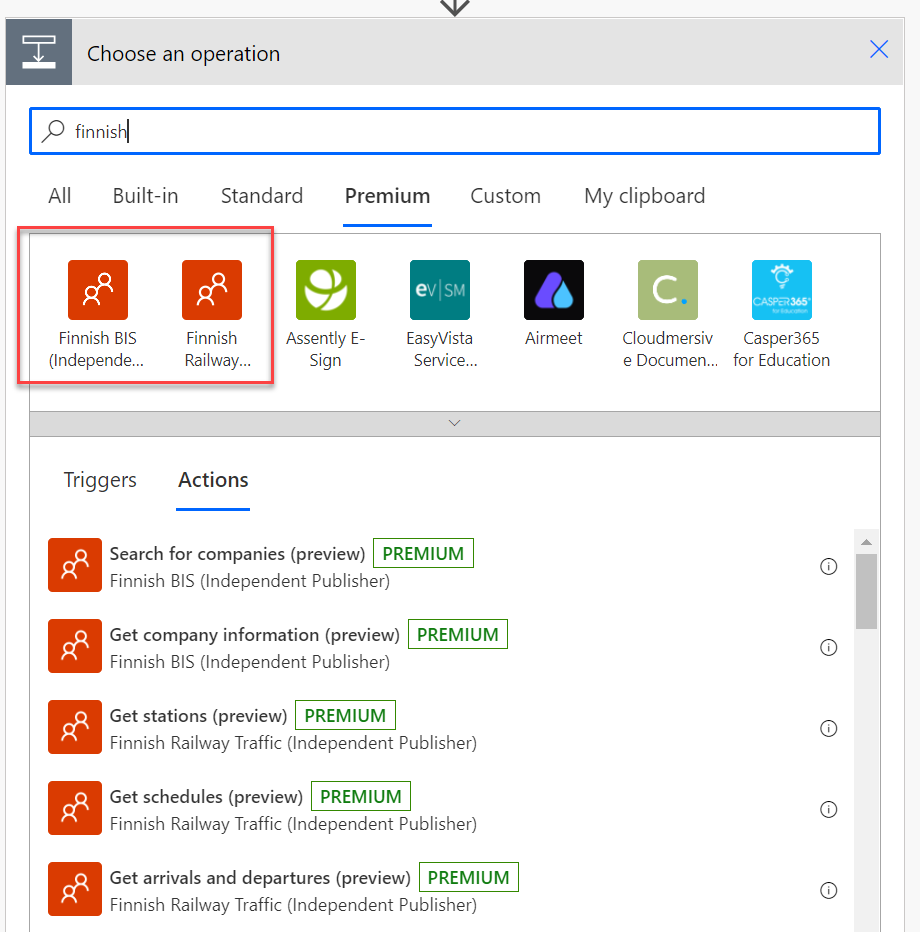Choose the Get arrivals and departures action
Image resolution: width=920 pixels, height=932 pixels.
(x=260, y=878)
